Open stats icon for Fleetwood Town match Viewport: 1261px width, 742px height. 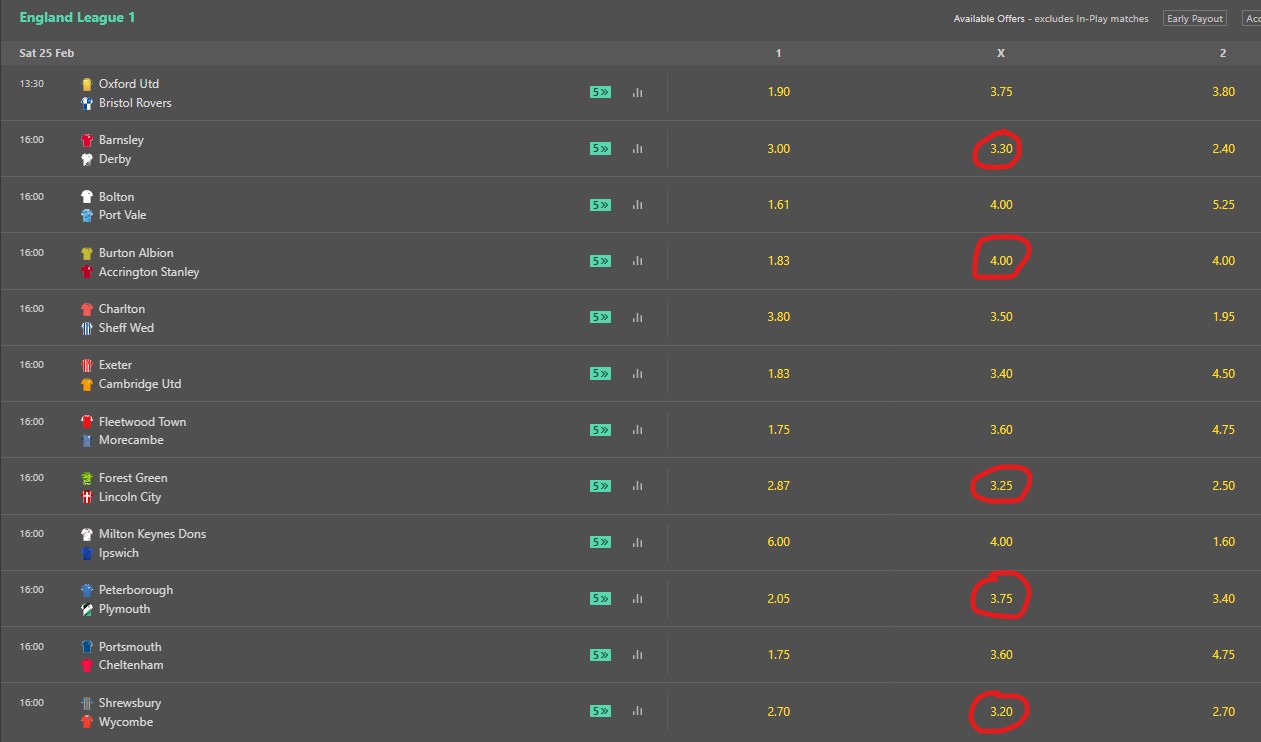637,430
